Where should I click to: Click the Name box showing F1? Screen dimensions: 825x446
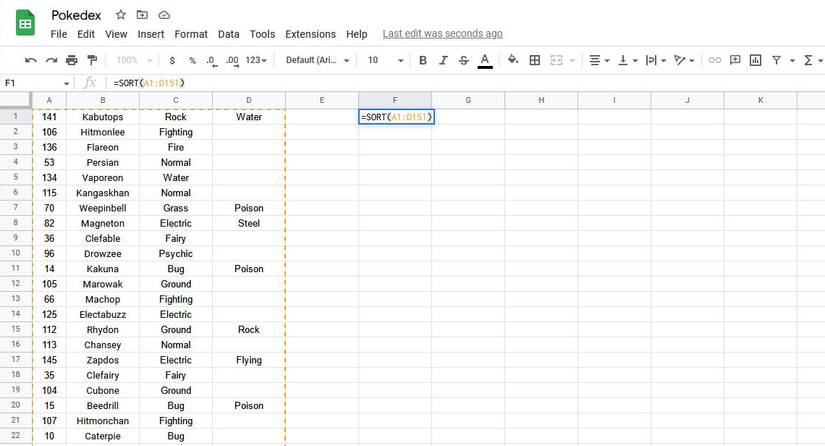[x=34, y=83]
